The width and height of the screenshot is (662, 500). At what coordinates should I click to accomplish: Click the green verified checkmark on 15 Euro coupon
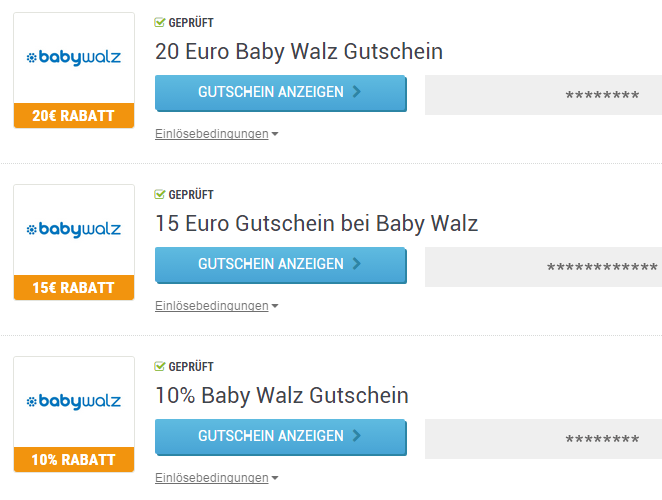(160, 194)
